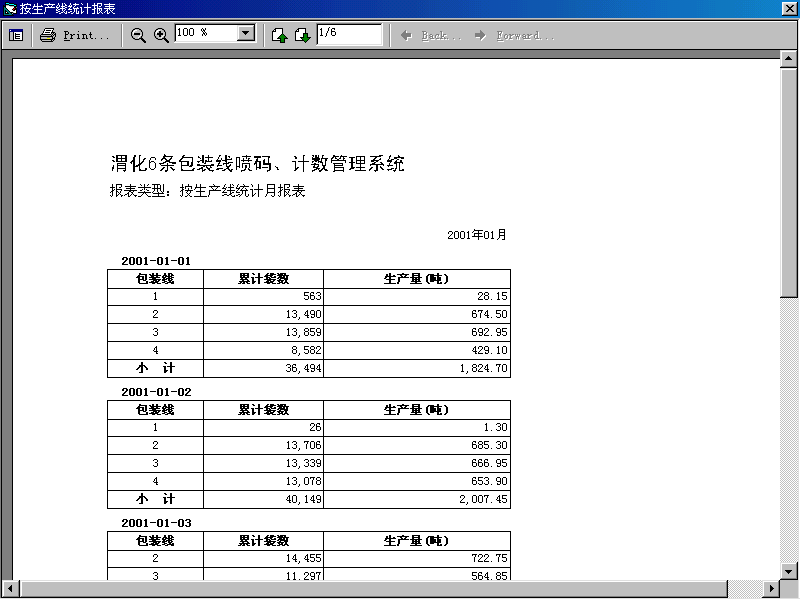Click the report title 渭化6条包装线喷码、计数管理系统

(258, 164)
